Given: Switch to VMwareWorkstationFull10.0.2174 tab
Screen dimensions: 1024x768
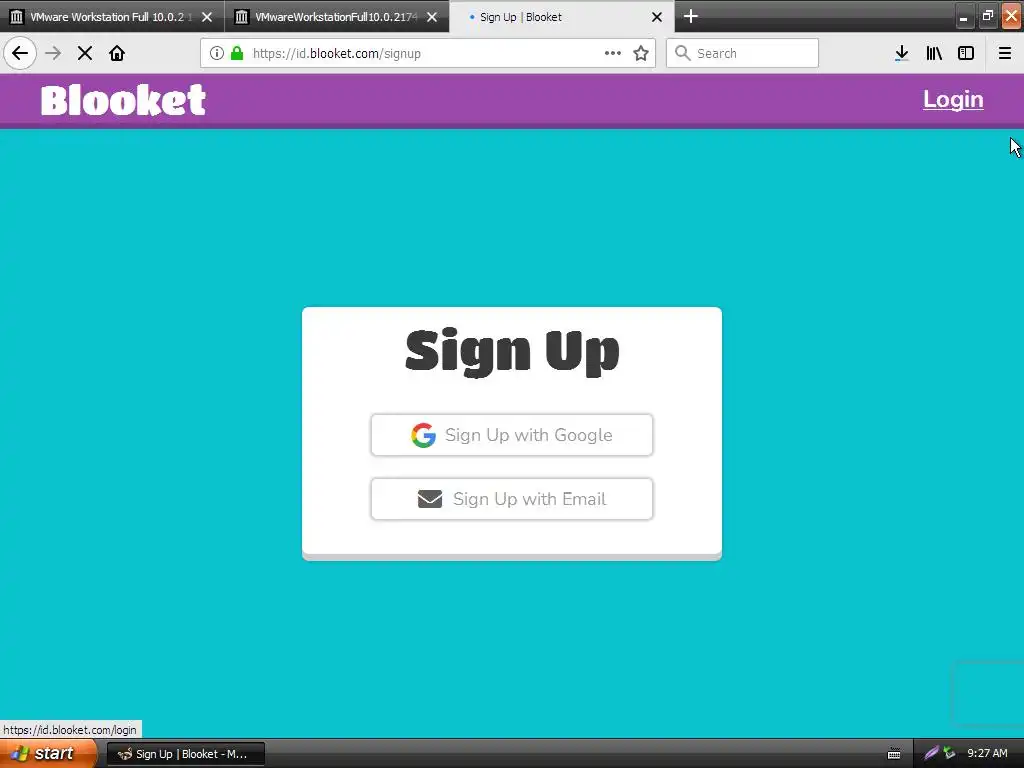Looking at the screenshot, I should [336, 17].
